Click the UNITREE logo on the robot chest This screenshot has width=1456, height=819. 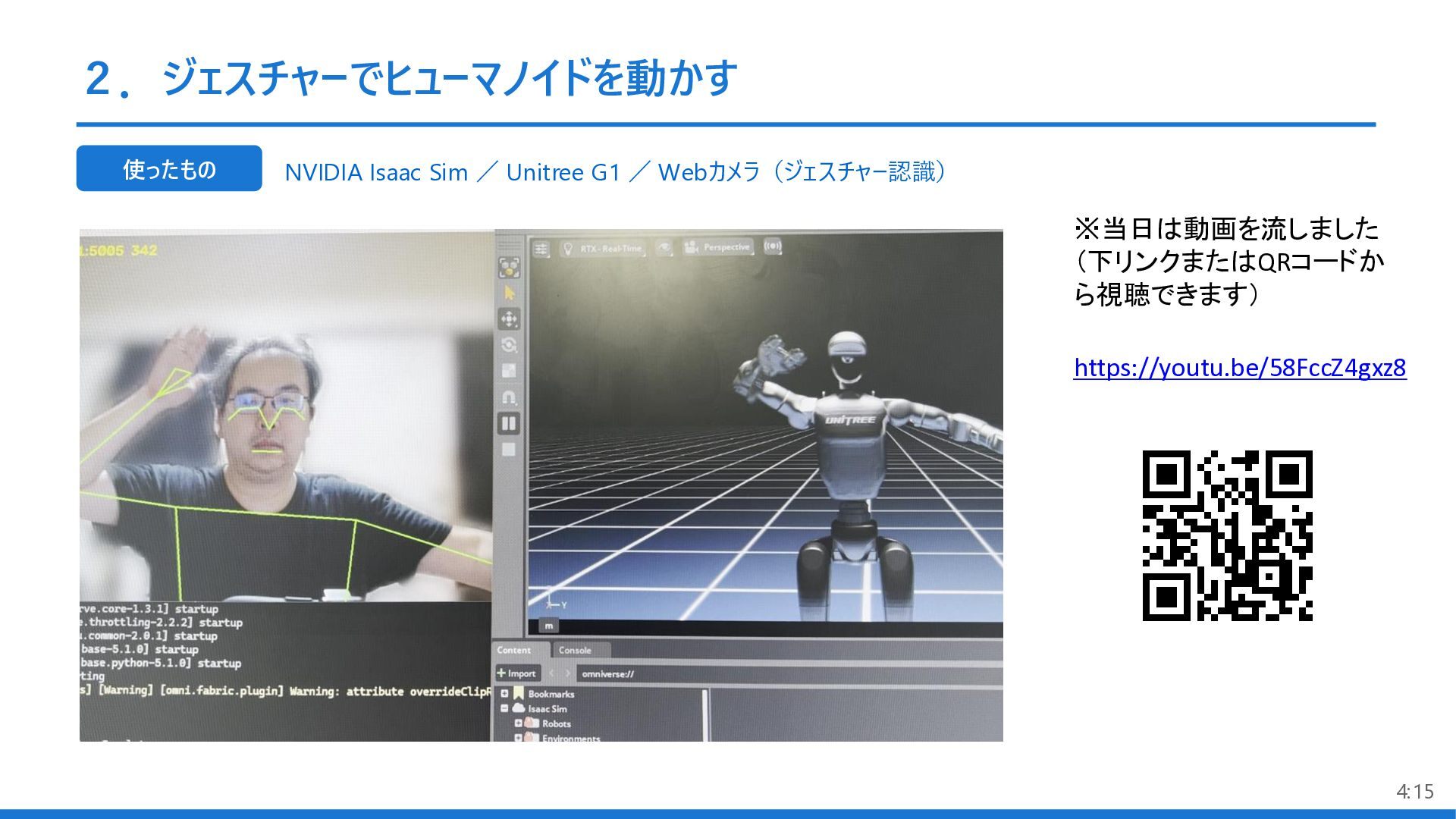click(850, 420)
